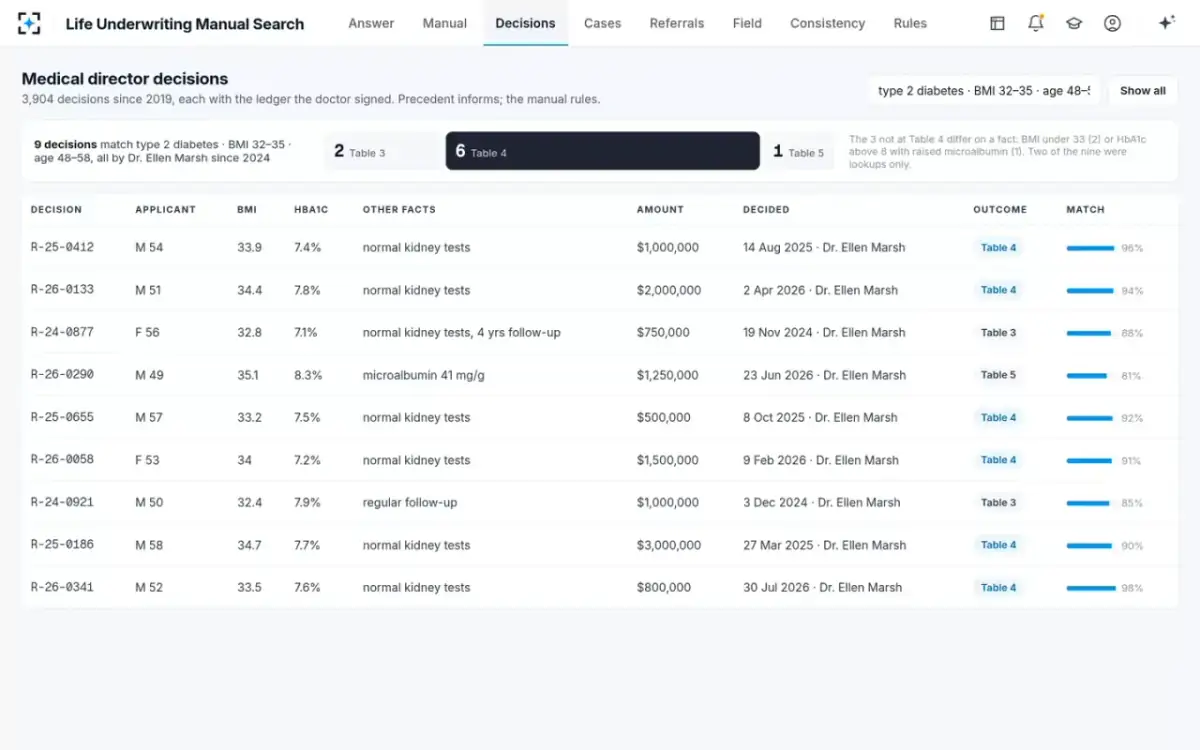This screenshot has height=750, width=1200.
Task: Open the layout panel icon
Action: 997,23
